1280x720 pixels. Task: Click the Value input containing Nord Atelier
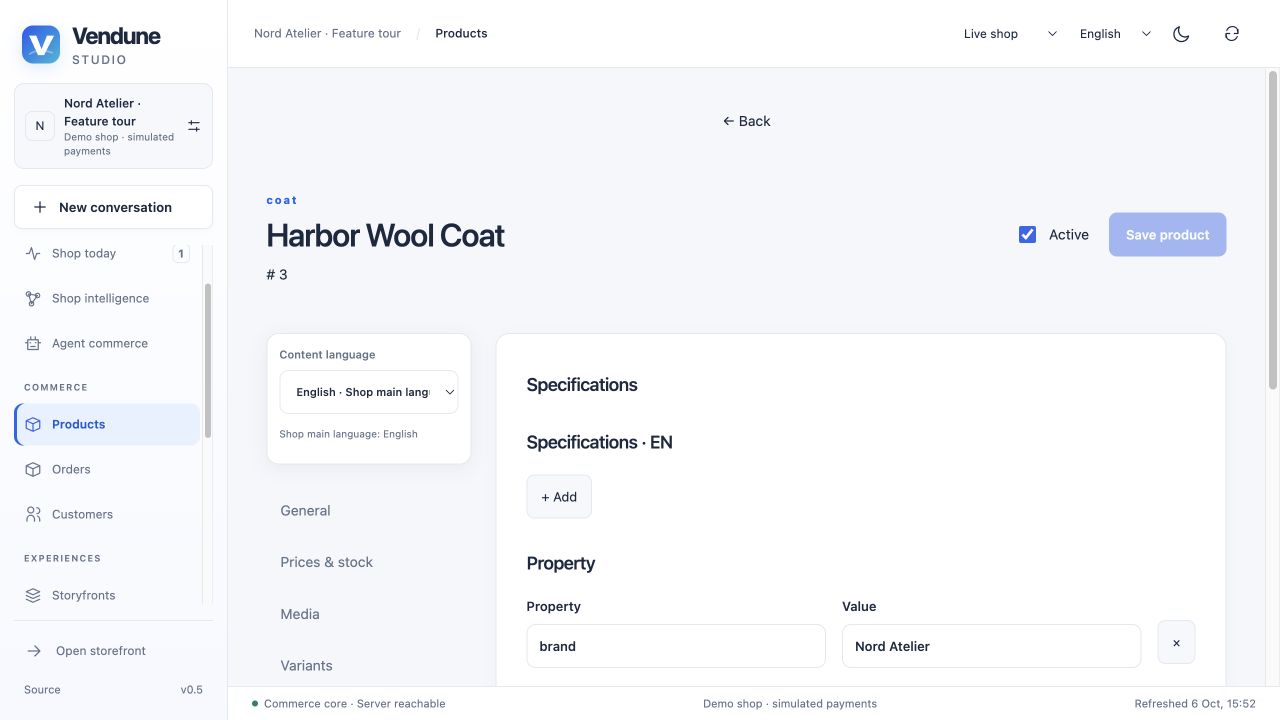[991, 646]
